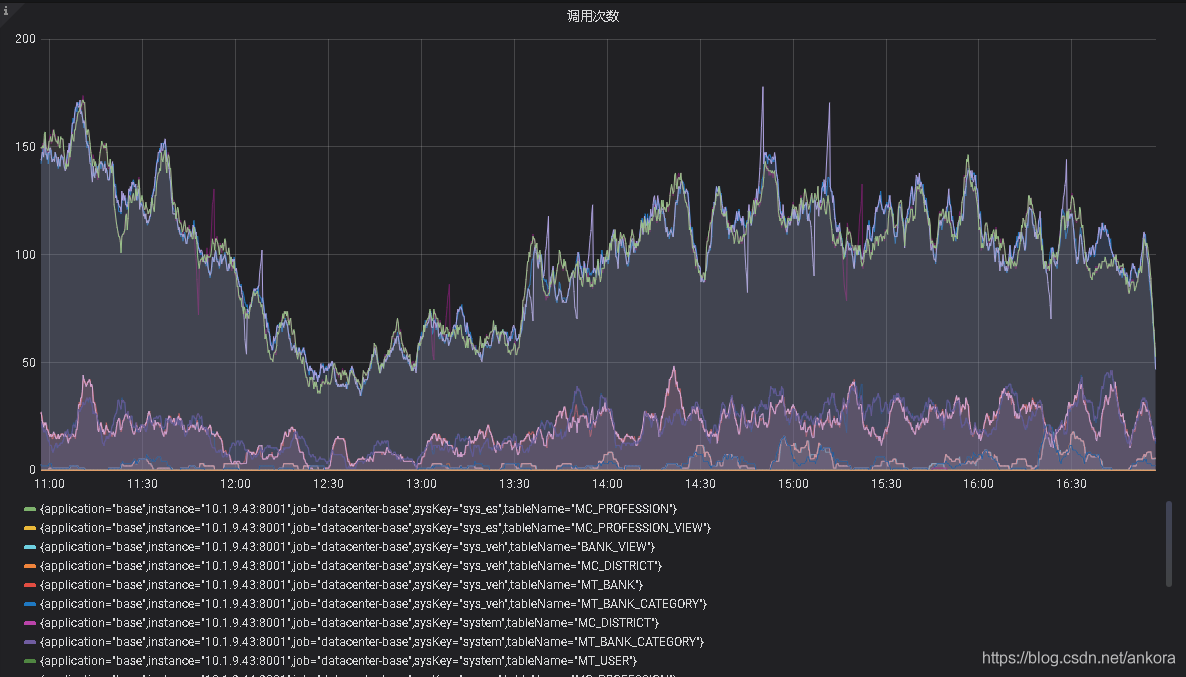Toggle sys_veh BANK_VIEW legend series

pos(347,547)
